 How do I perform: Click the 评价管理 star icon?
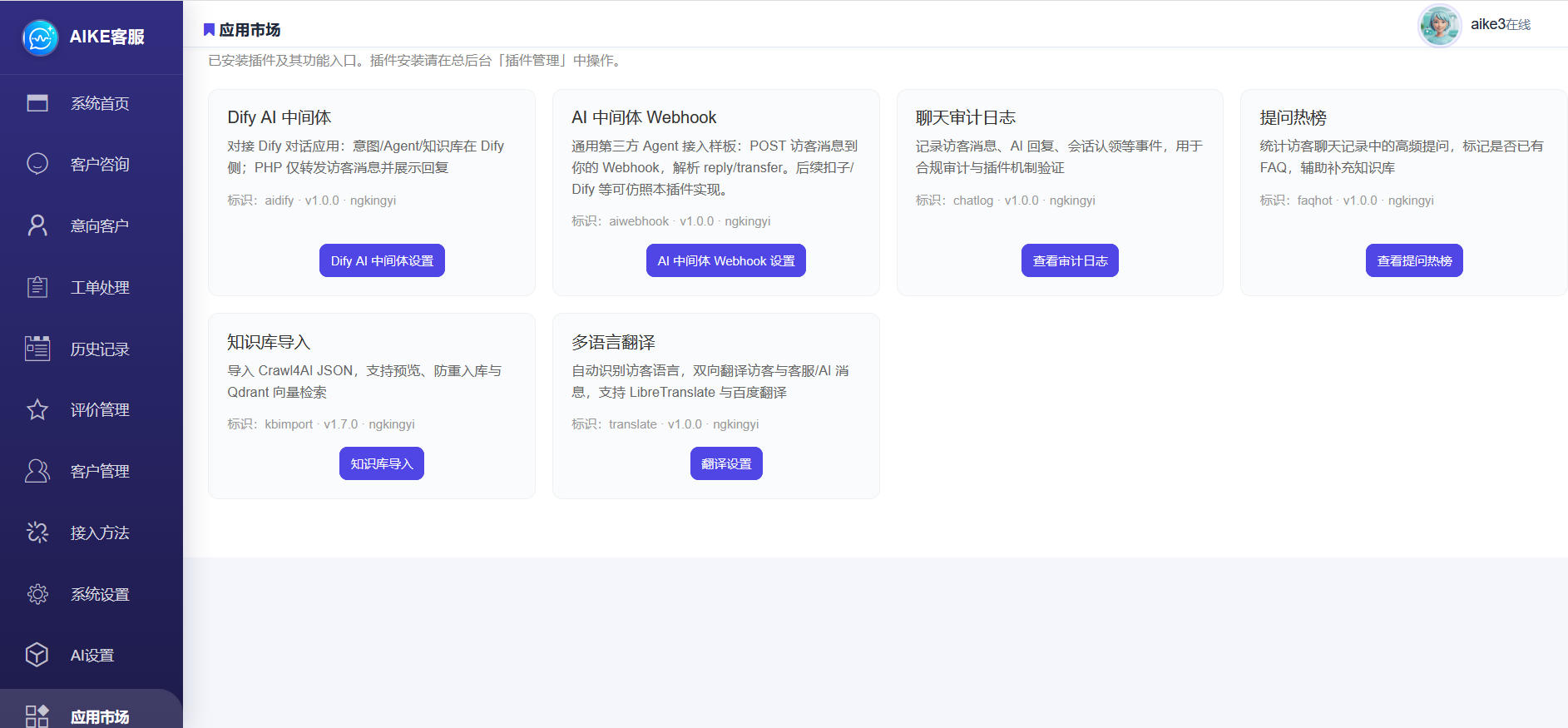click(x=37, y=409)
